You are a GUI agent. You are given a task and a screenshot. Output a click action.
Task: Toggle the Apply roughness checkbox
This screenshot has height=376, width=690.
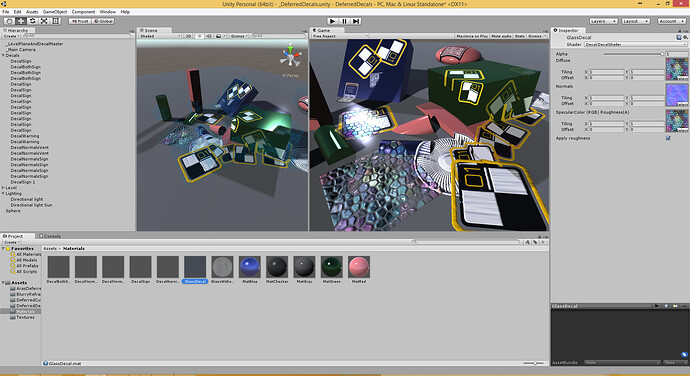tap(668, 138)
